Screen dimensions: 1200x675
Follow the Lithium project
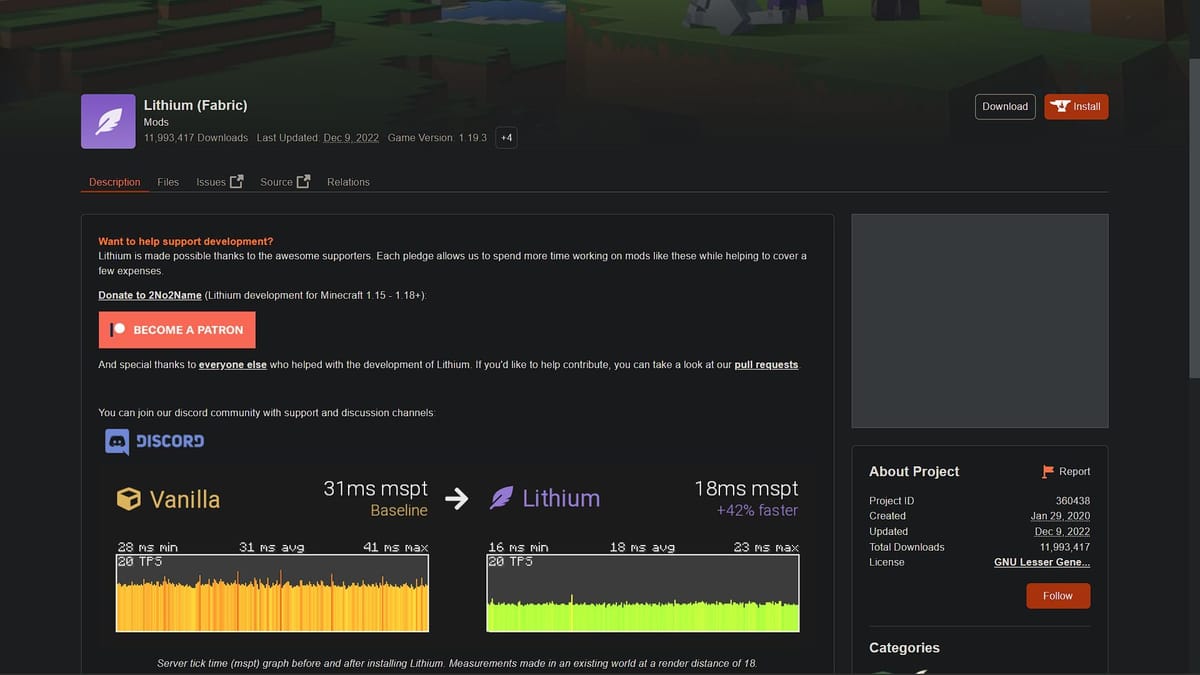pos(1058,596)
